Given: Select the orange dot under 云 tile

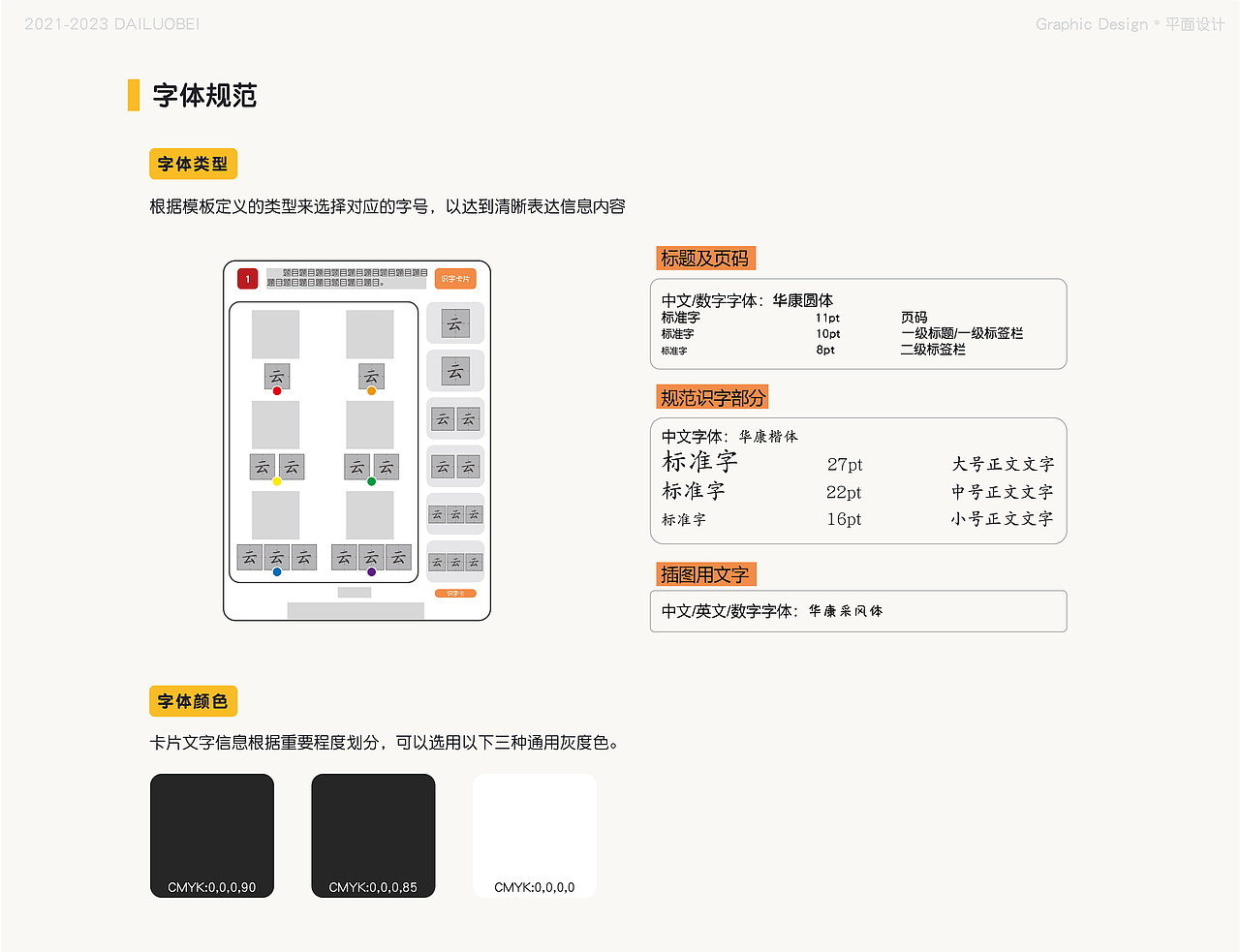Looking at the screenshot, I should click(x=372, y=391).
